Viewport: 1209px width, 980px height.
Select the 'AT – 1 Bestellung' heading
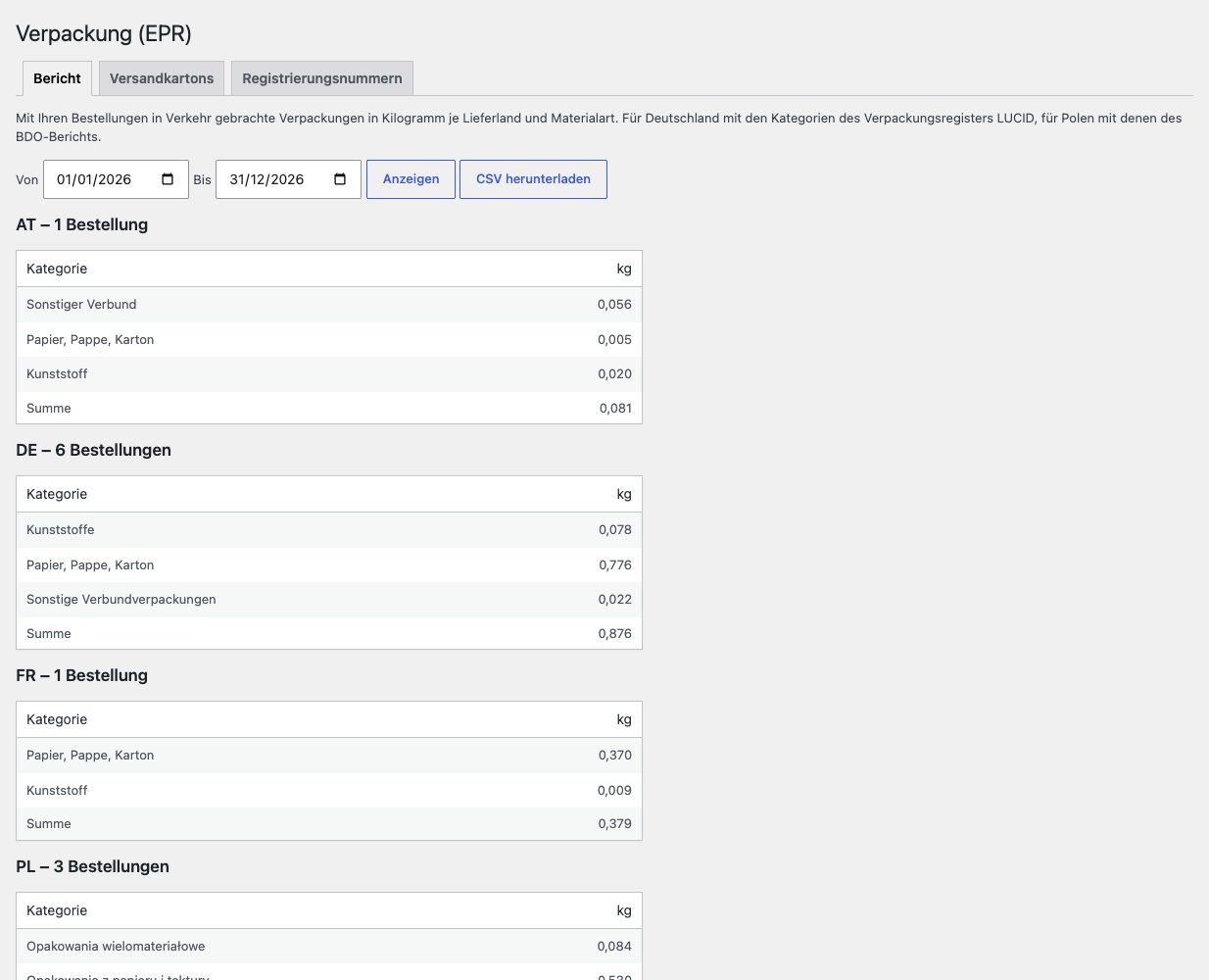(82, 224)
